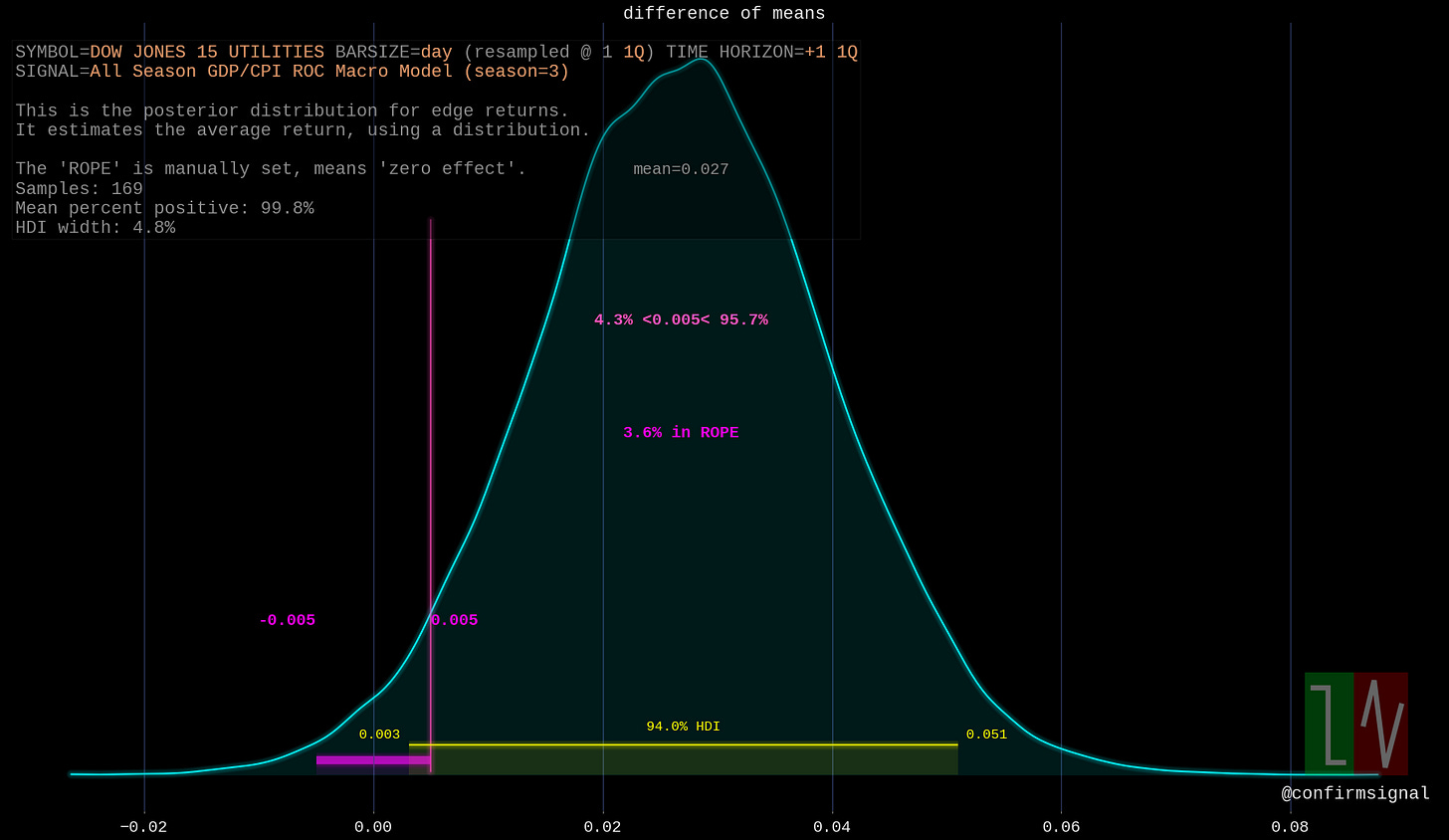Click the magenta '0.005' ROPE upper label
This screenshot has height=840, width=1449.
455,620
